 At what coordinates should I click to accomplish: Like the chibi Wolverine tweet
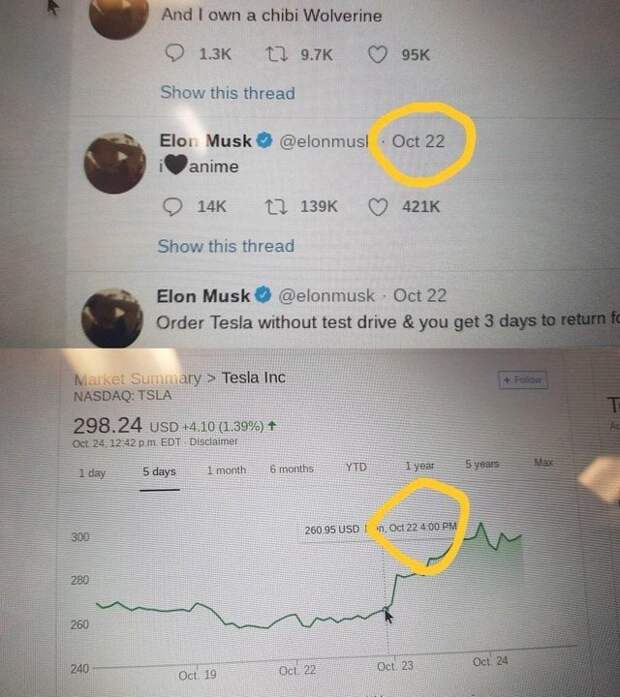(377, 54)
